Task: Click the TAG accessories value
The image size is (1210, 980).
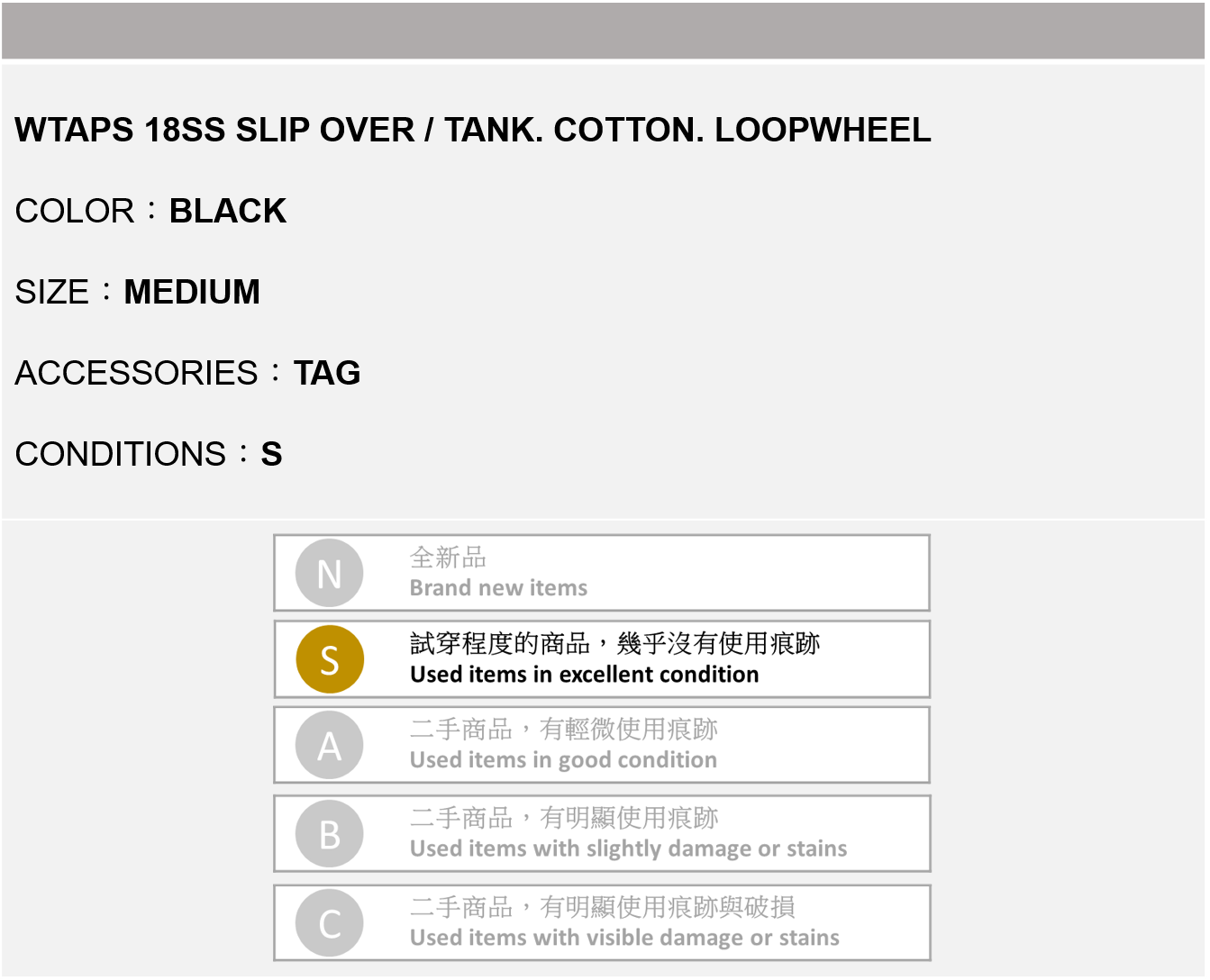Action: tap(327, 374)
